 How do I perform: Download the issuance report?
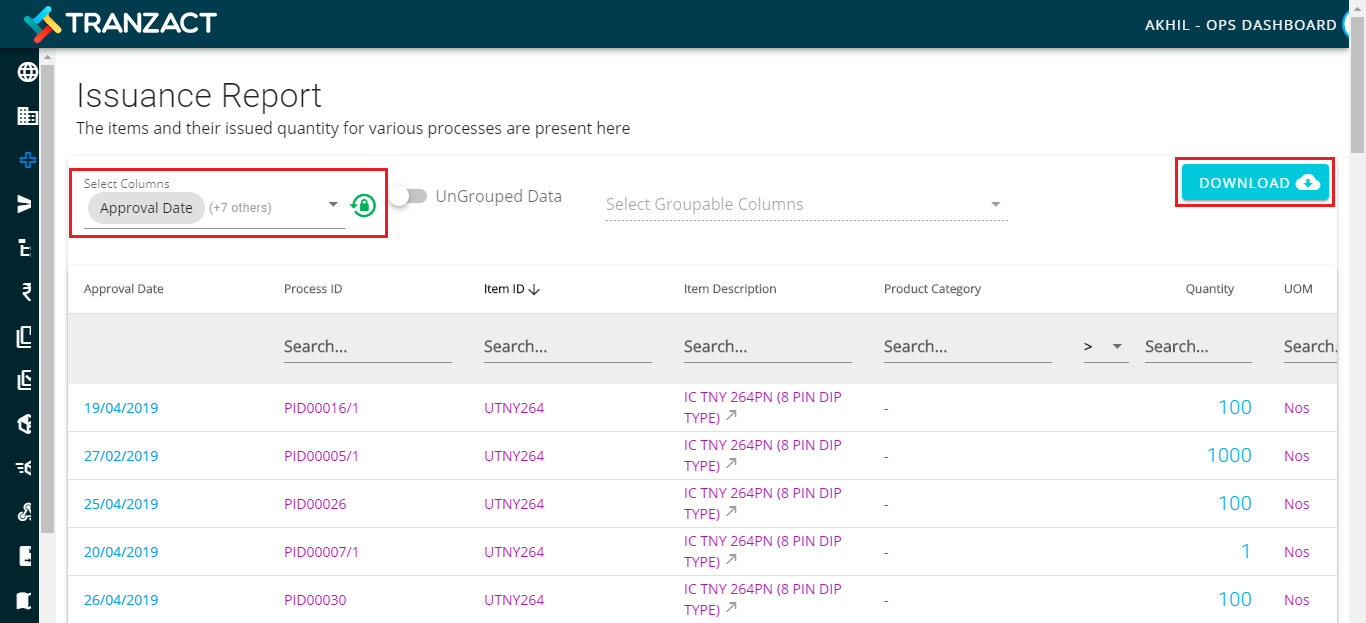click(1256, 183)
